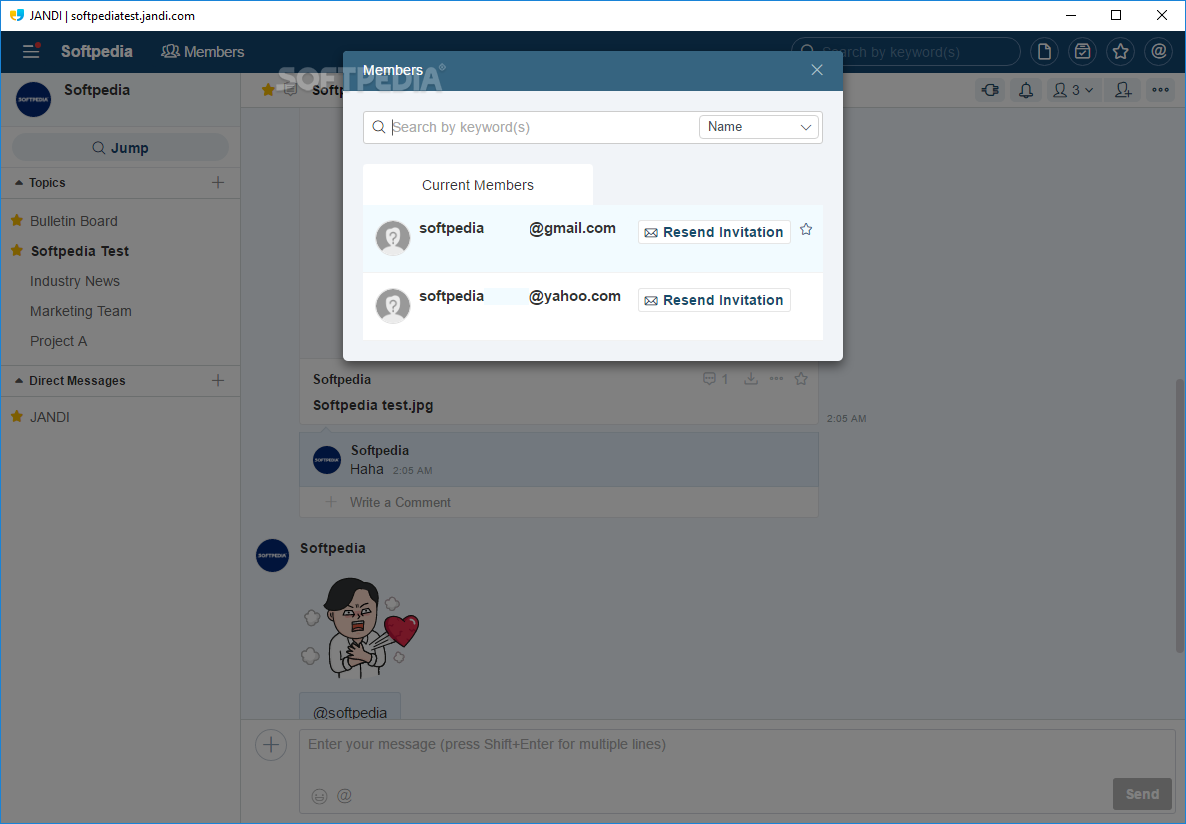This screenshot has height=824, width=1186.
Task: Open the Softpedia Test topic
Action: click(x=80, y=251)
